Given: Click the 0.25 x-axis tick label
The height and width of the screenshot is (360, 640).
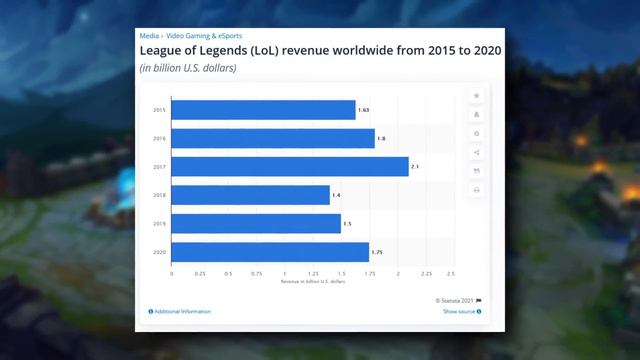Looking at the screenshot, I should (x=200, y=274).
